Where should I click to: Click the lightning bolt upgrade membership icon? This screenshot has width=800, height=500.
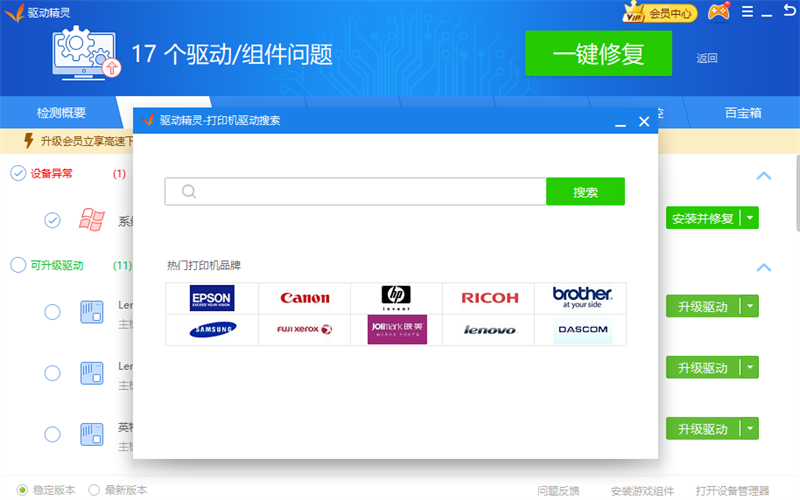[29, 140]
